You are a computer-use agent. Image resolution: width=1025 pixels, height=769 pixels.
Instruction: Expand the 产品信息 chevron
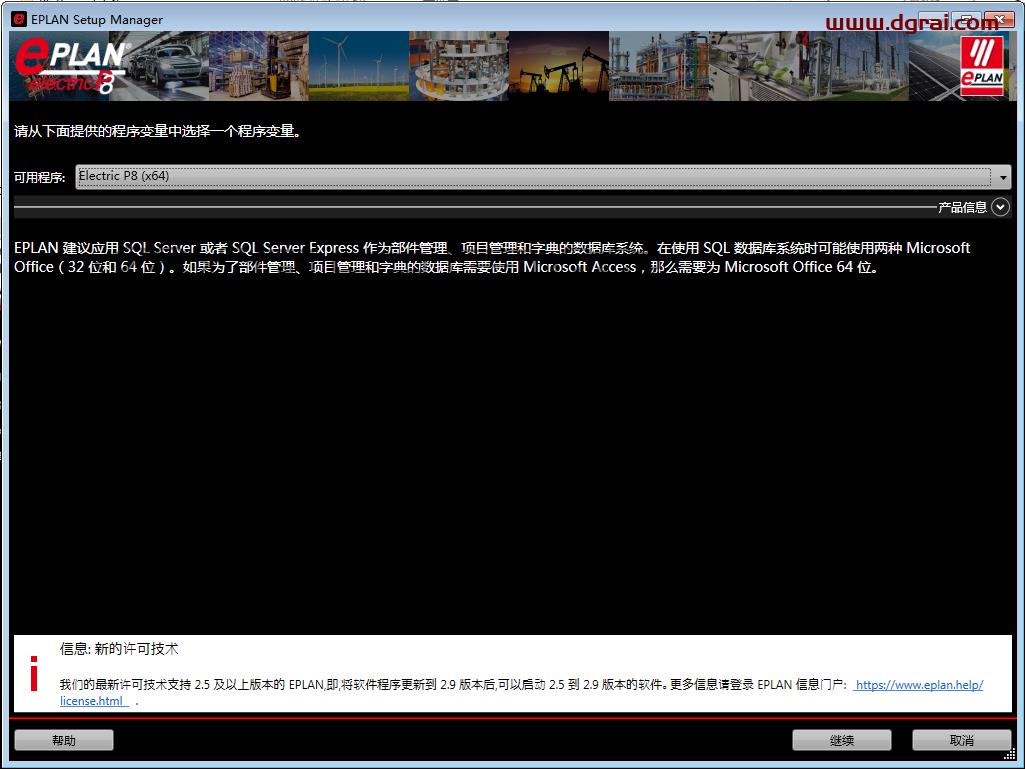coord(1000,207)
